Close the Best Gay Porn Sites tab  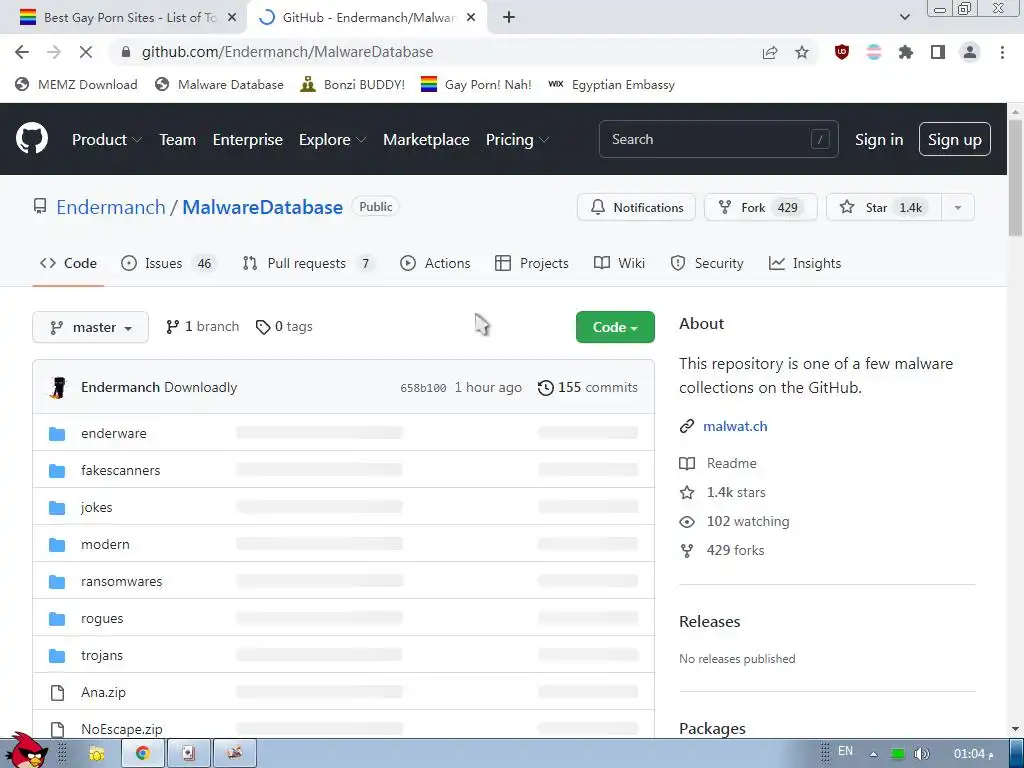pos(231,18)
